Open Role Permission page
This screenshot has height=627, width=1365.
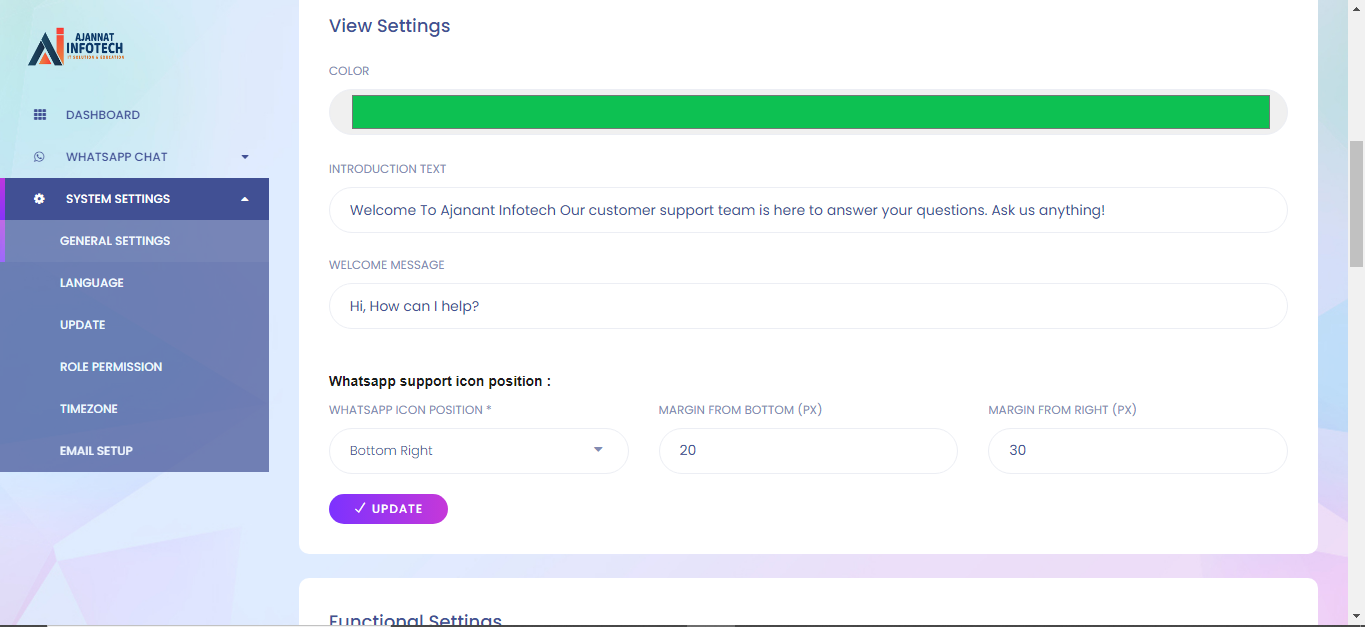(x=111, y=367)
